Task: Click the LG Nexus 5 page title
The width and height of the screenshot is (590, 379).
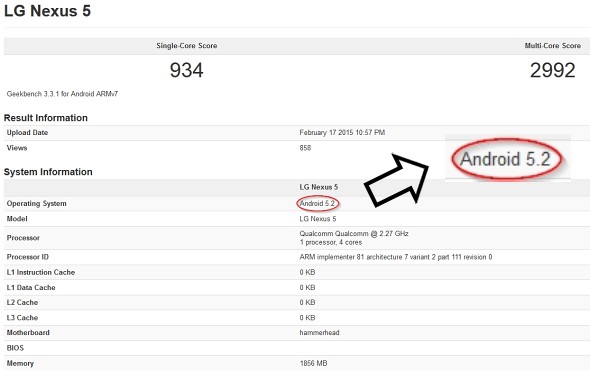Action: click(x=47, y=11)
